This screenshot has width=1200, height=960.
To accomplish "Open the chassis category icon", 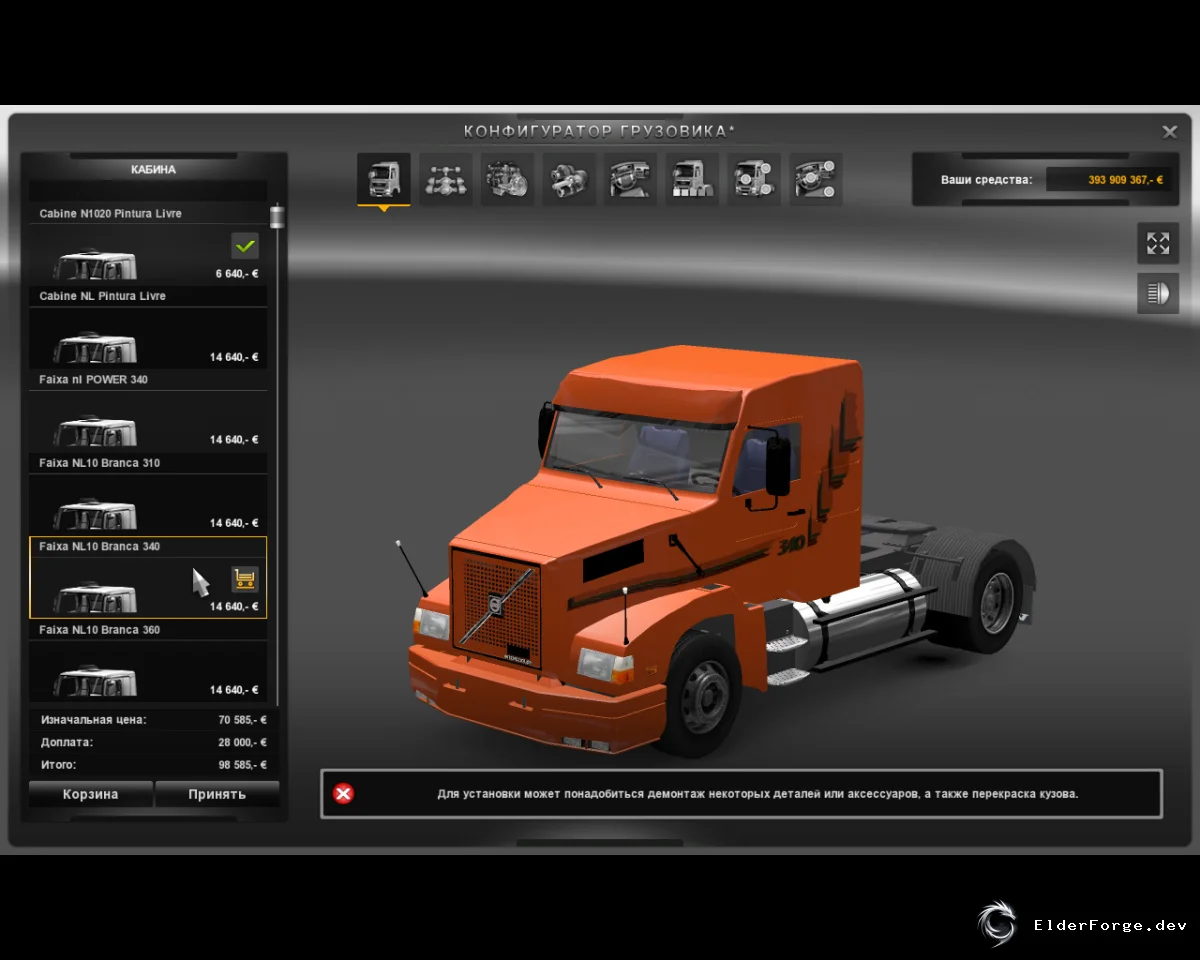I will pyautogui.click(x=446, y=179).
